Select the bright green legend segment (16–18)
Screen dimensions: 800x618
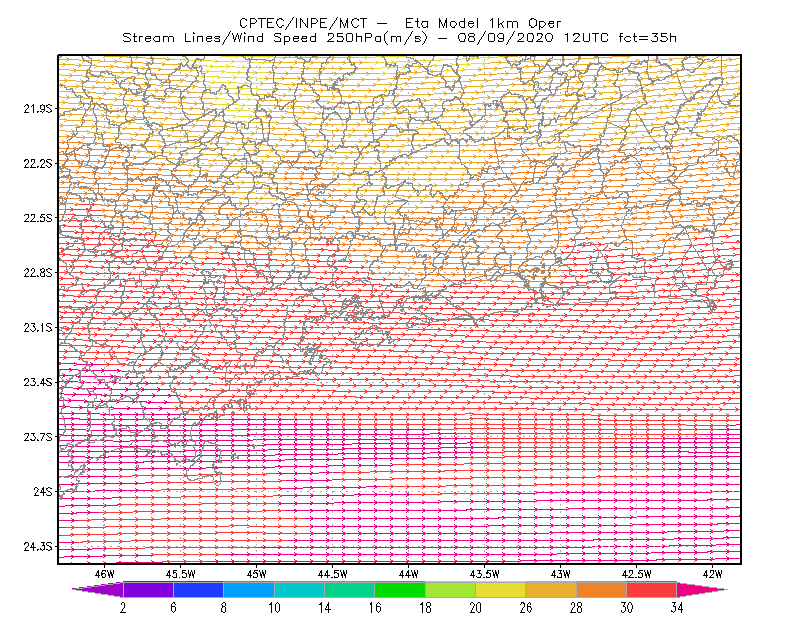[x=400, y=589]
